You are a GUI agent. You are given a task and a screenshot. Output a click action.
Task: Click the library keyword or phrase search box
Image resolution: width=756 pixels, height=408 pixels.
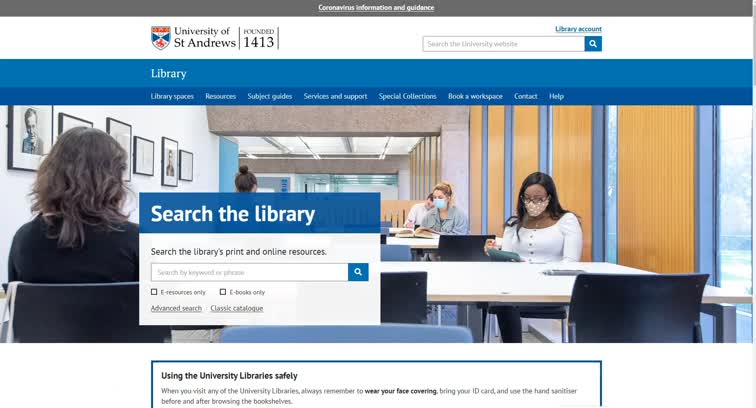(249, 272)
